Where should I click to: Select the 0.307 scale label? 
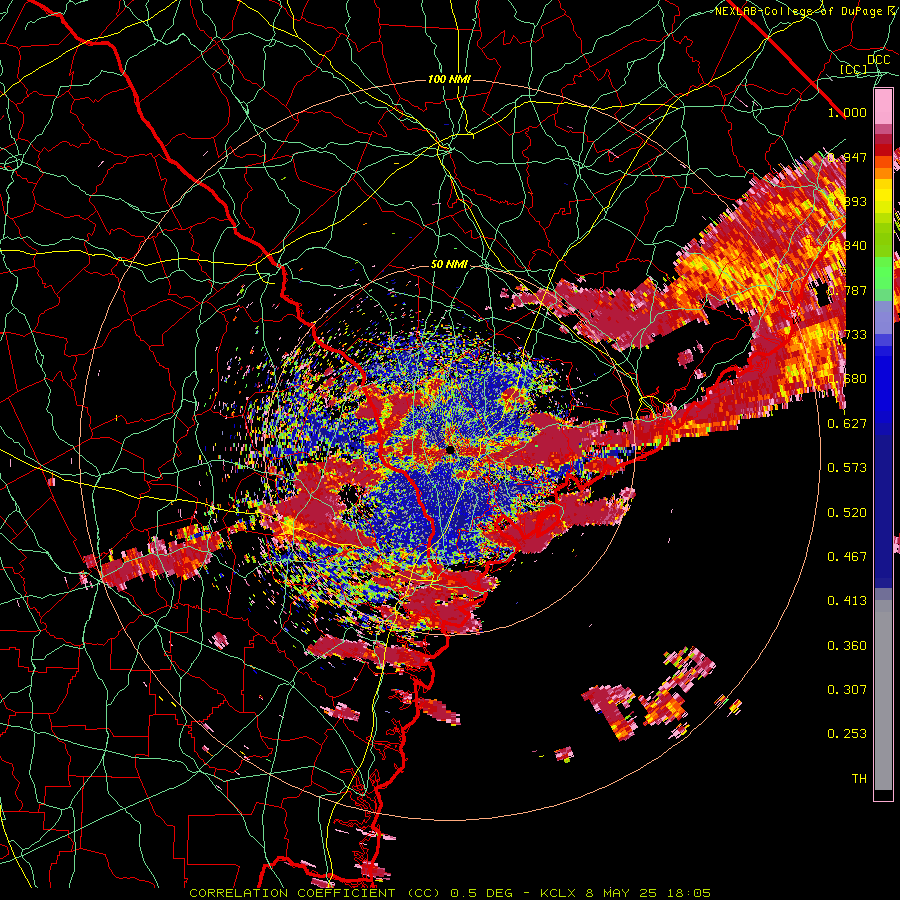pyautogui.click(x=847, y=690)
